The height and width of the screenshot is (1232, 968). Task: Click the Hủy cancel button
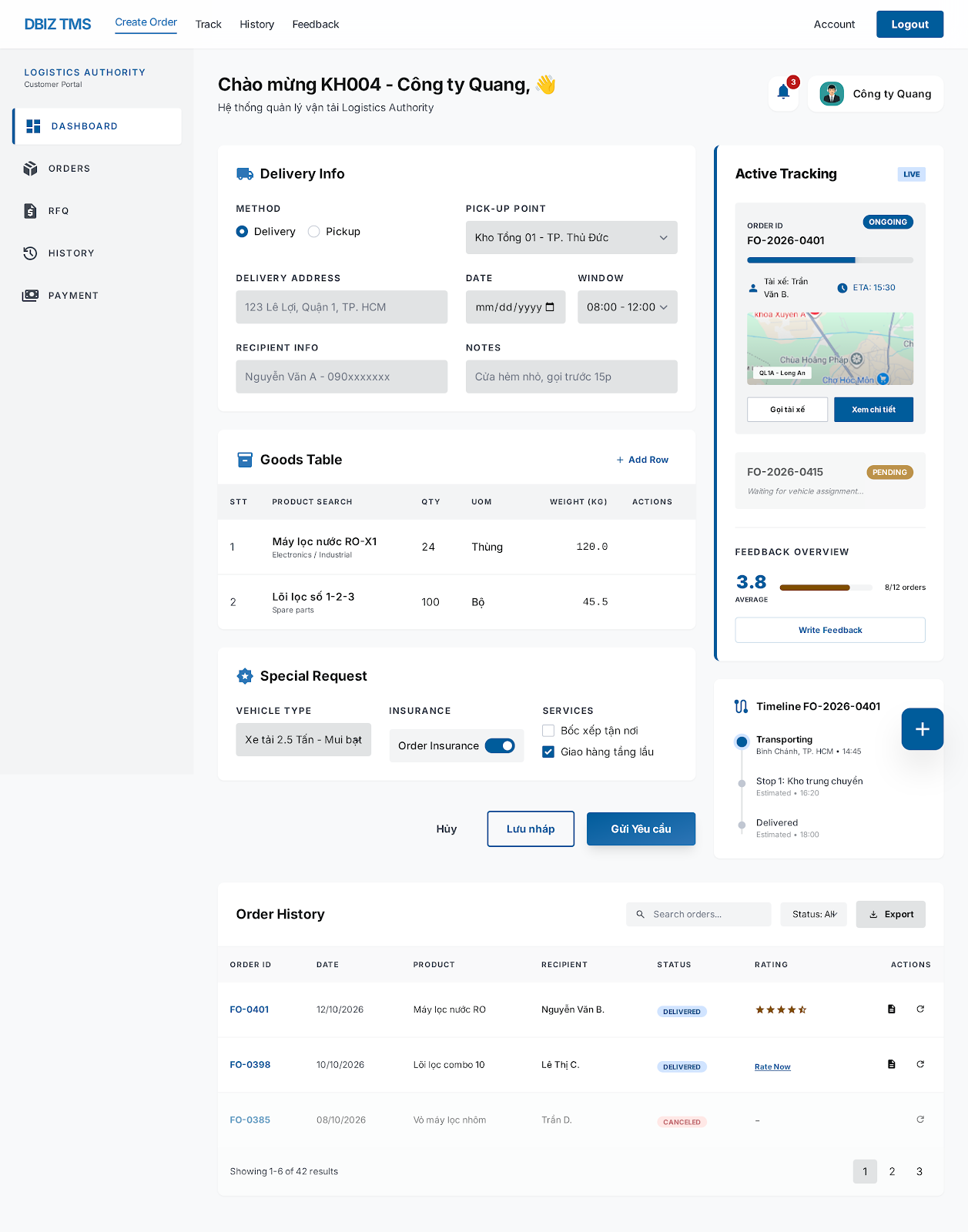pyautogui.click(x=447, y=829)
